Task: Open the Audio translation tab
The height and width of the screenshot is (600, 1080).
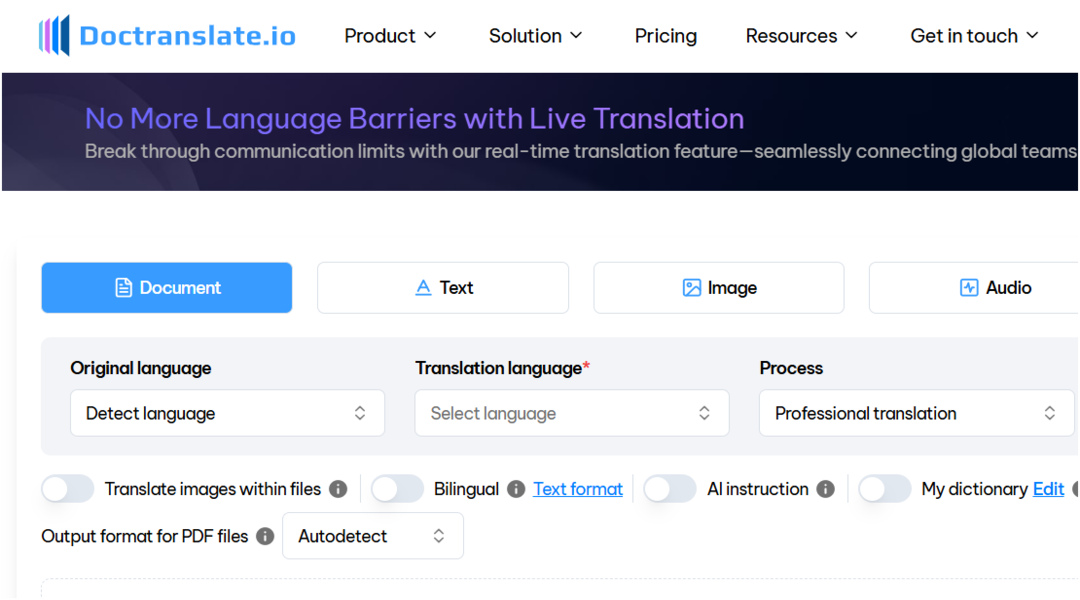Action: 994,288
